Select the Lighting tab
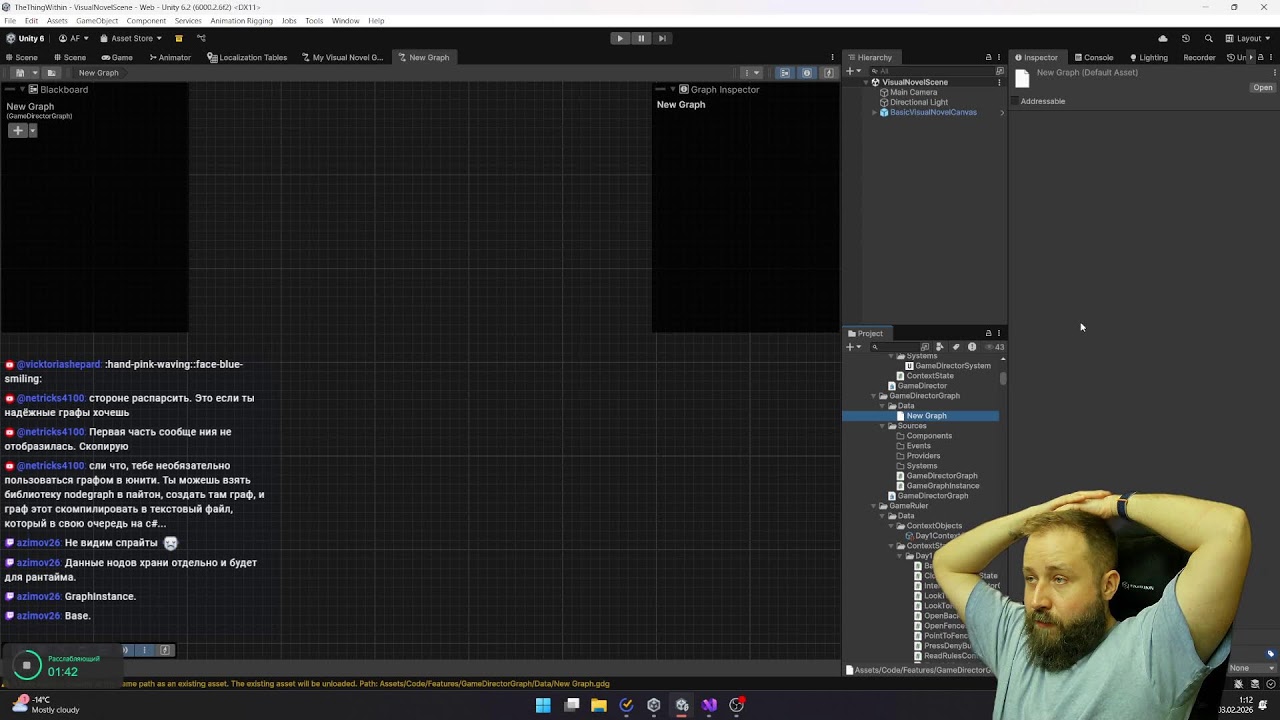1280x720 pixels. coord(1148,57)
